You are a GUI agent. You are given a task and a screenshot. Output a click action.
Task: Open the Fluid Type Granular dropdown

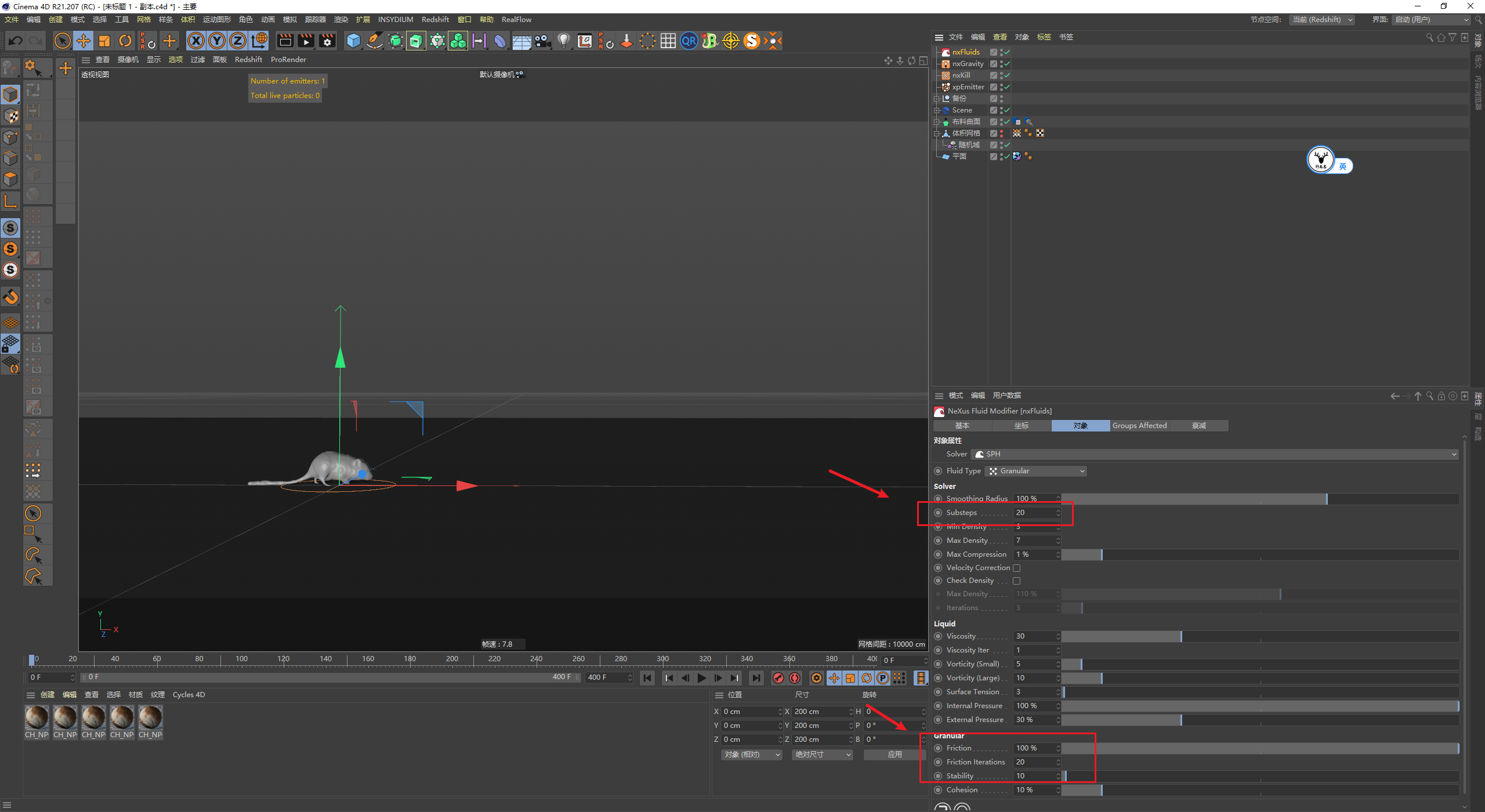click(x=1035, y=471)
